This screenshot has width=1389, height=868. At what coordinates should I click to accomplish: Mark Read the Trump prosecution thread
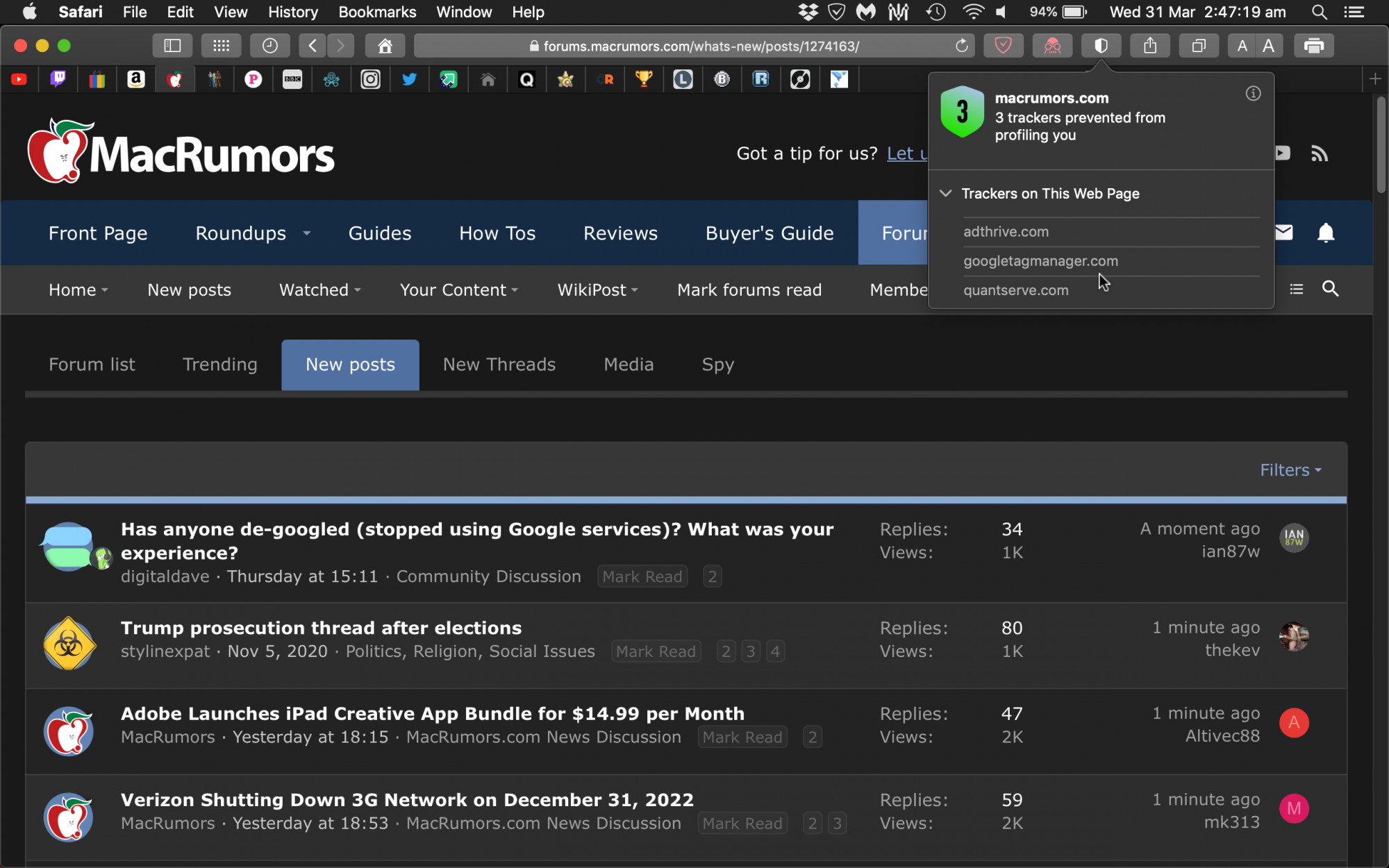[x=655, y=651]
